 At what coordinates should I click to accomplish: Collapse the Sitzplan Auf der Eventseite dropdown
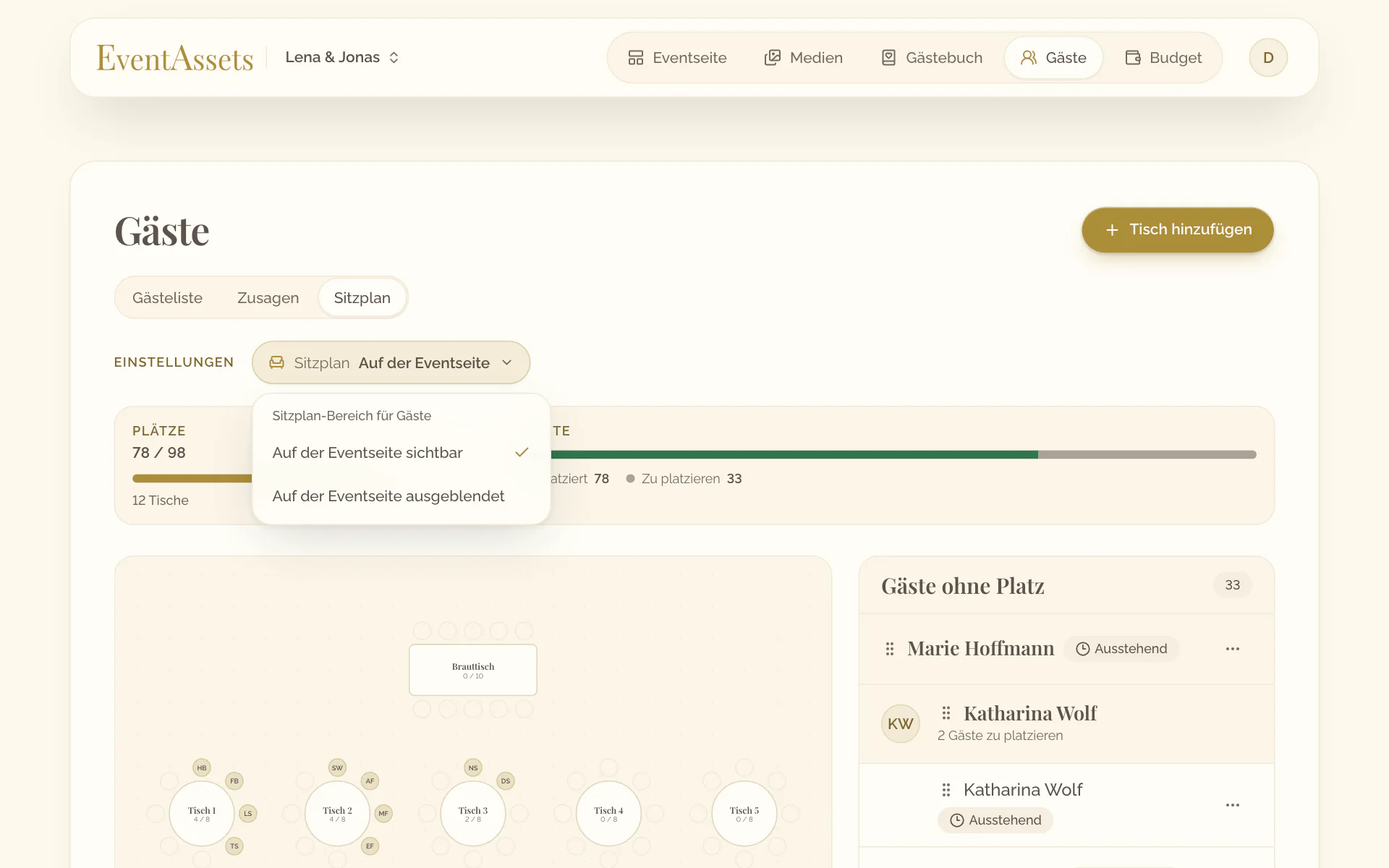(391, 362)
